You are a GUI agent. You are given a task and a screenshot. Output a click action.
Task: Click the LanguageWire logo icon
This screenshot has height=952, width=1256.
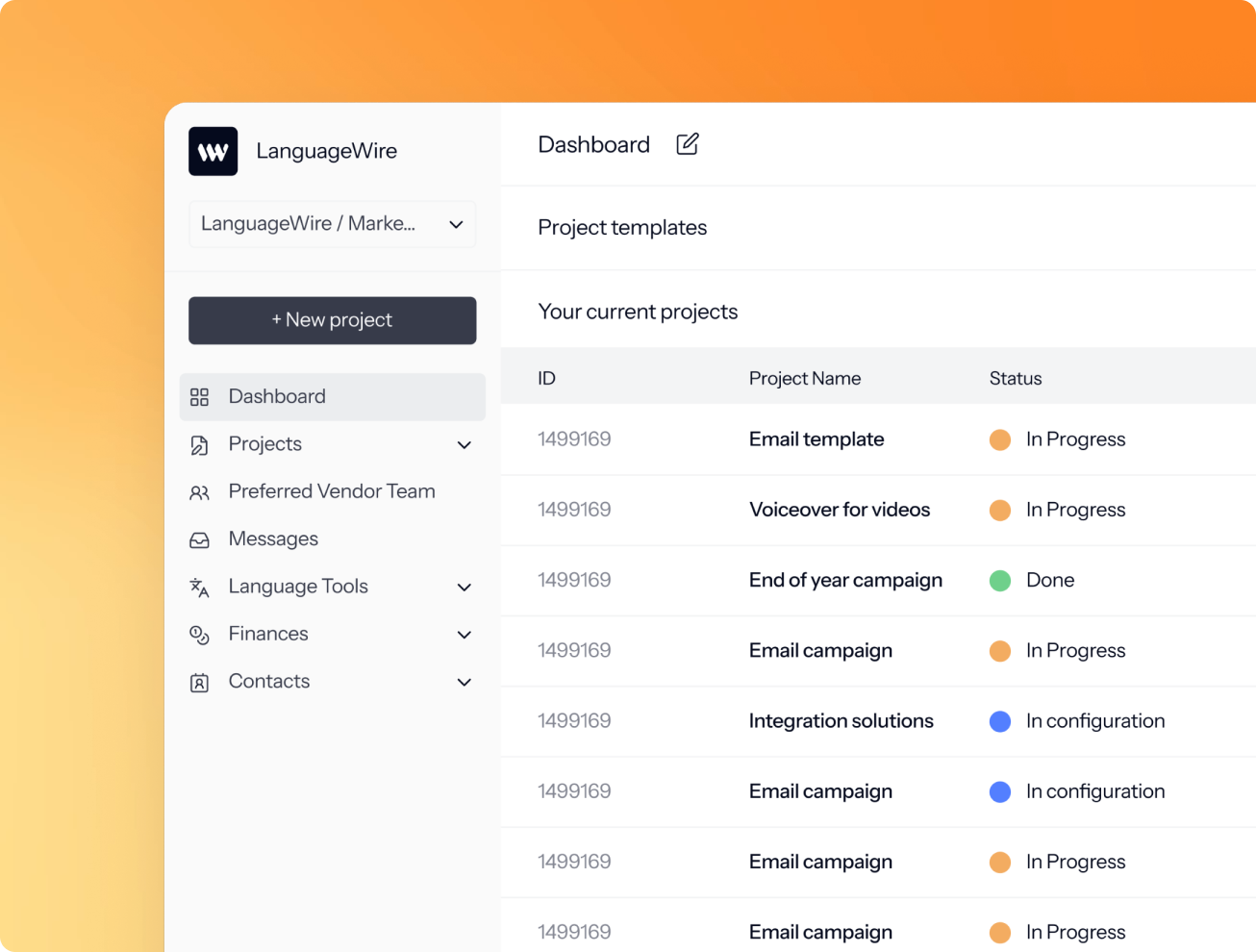coord(213,151)
